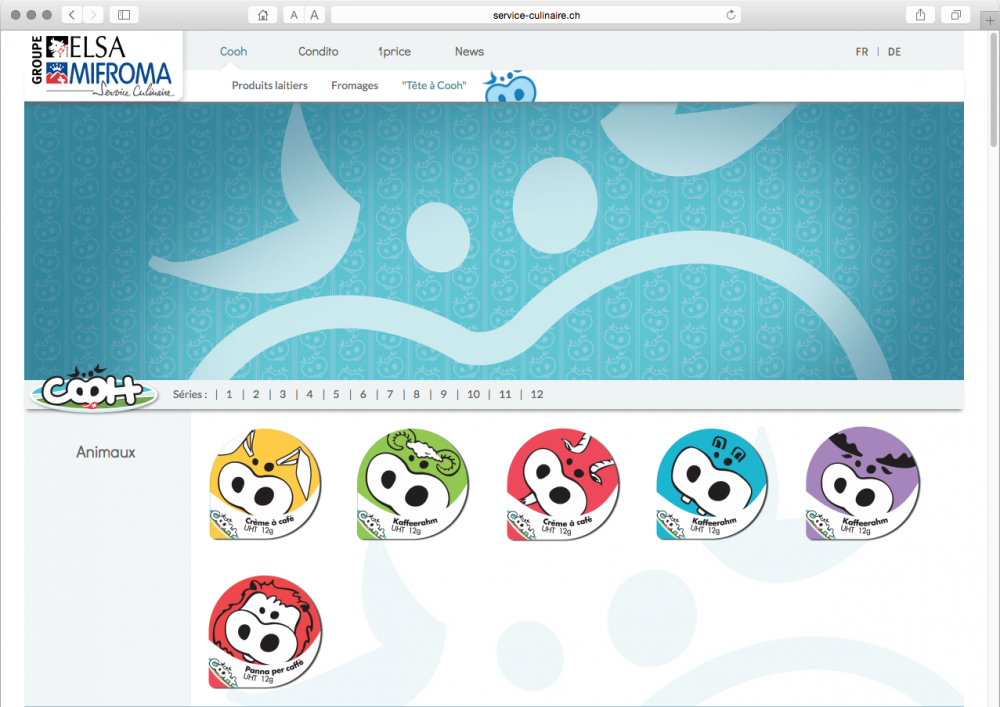Open the Share toolbar icon
Viewport: 1000px width, 707px height.
[919, 15]
